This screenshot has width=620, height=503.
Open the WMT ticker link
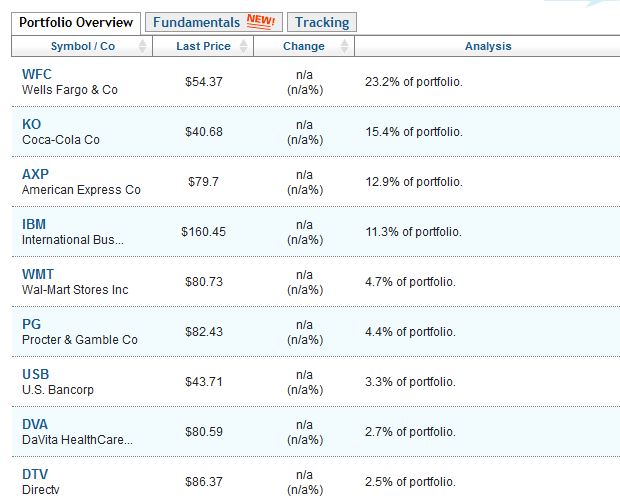[38, 274]
